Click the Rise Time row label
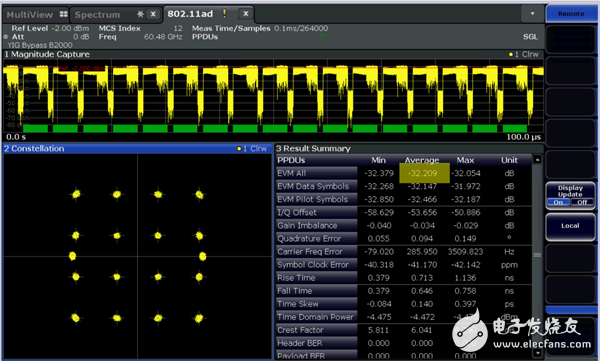Image resolution: width=600 pixels, height=361 pixels. (x=316, y=278)
